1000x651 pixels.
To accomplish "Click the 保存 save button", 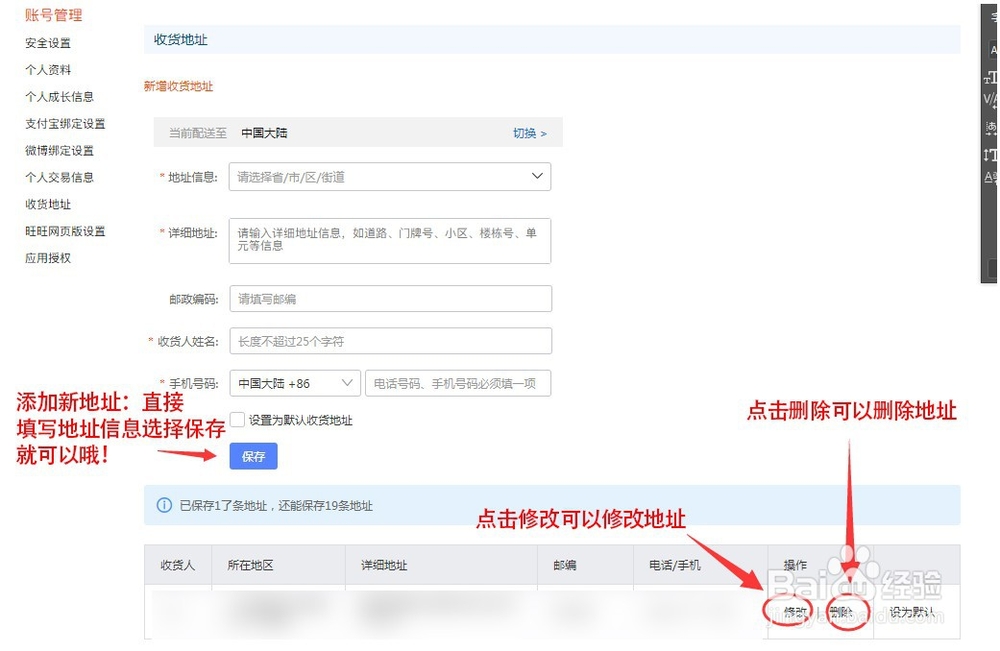I will tap(253, 456).
